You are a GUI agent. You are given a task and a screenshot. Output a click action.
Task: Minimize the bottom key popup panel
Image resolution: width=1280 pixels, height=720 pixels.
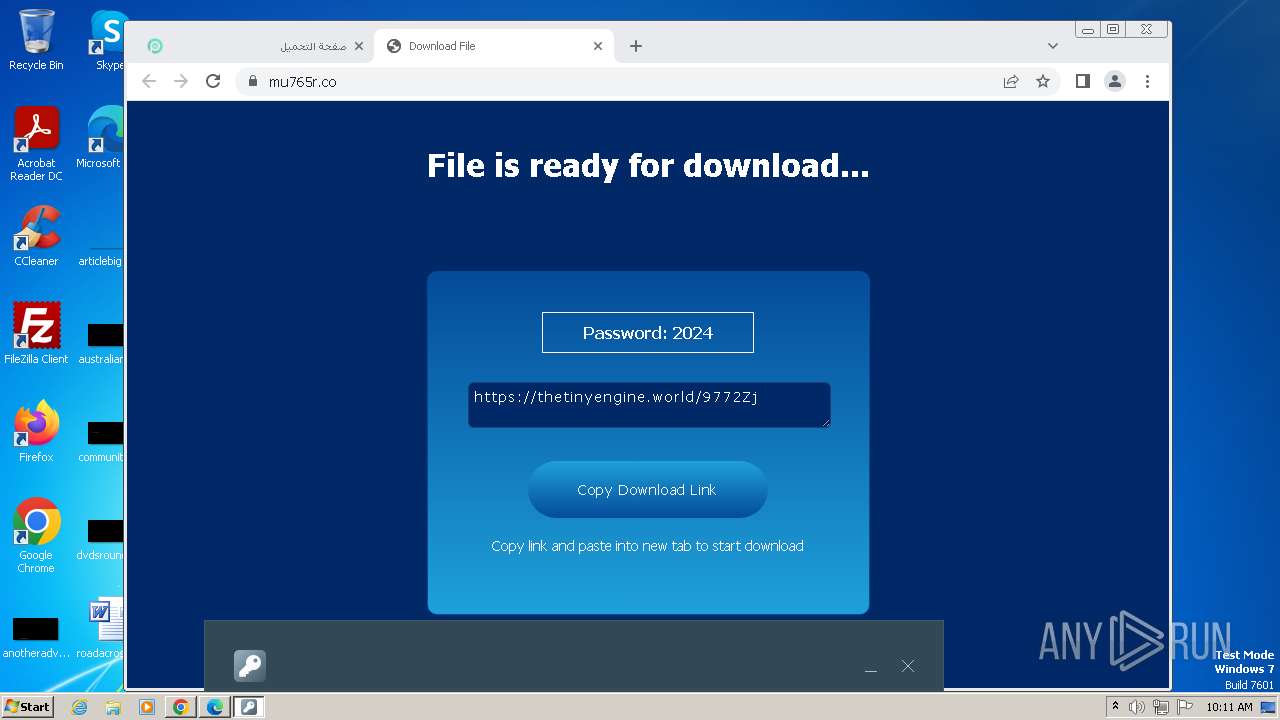(x=871, y=666)
